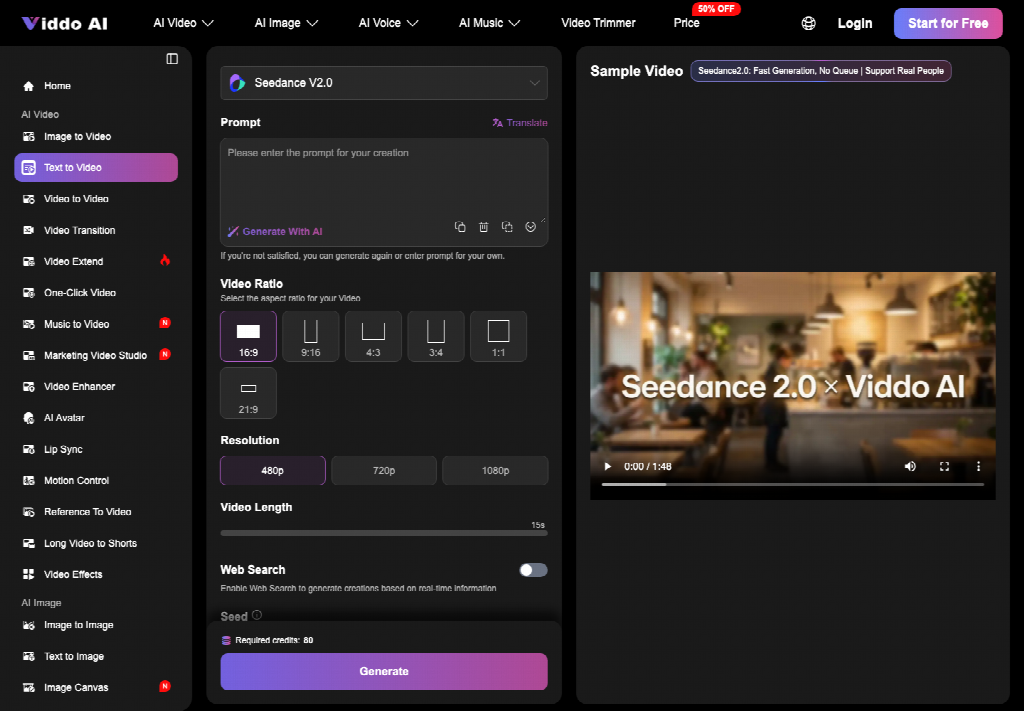The image size is (1024, 711).
Task: Enable the Web Search toggle
Action: click(x=534, y=570)
